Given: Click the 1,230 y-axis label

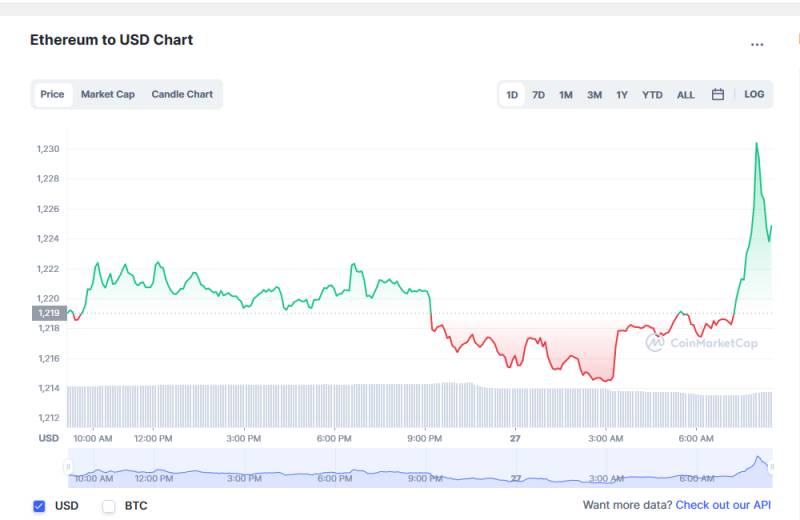Looking at the screenshot, I should (x=48, y=149).
